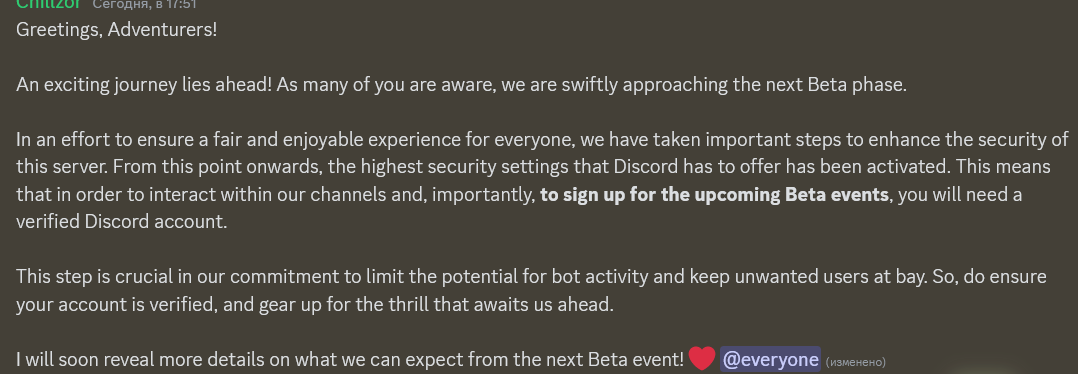Click the red heart emoji
Image resolution: width=1078 pixels, height=374 pixels.
click(x=702, y=358)
